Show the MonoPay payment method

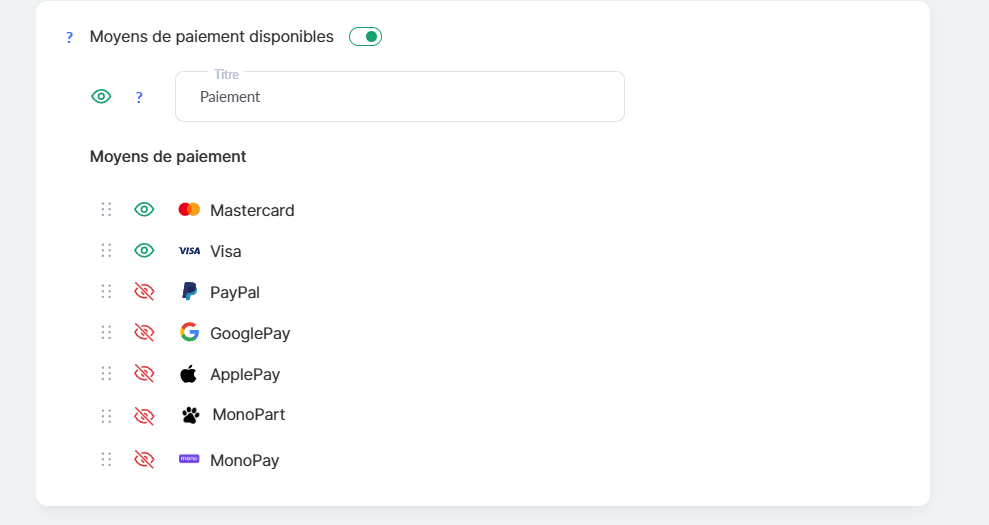coord(144,459)
